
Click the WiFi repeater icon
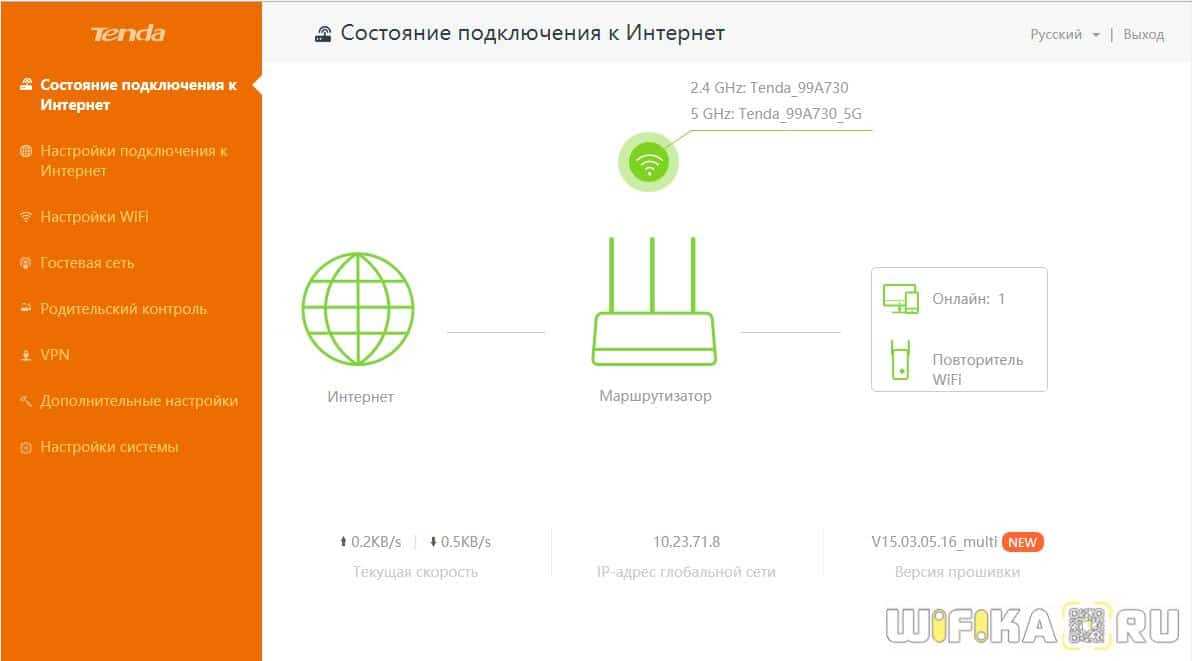tap(901, 360)
